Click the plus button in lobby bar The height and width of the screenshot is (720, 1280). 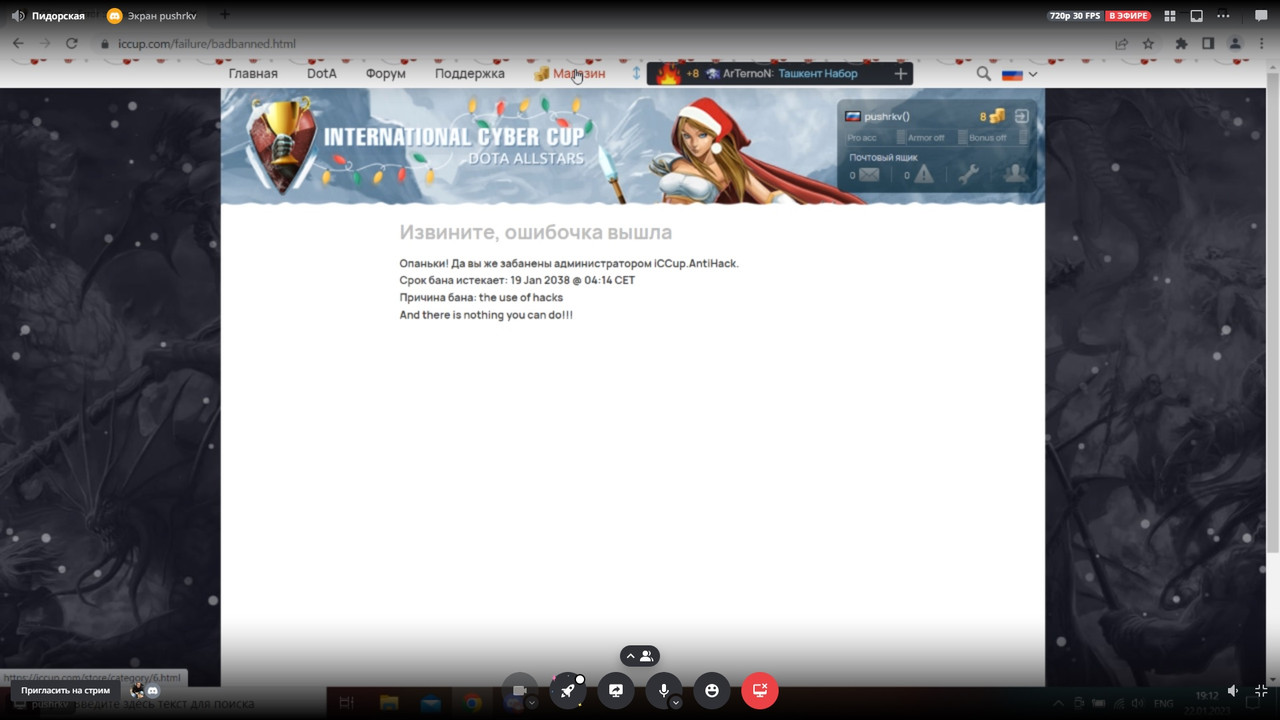(901, 74)
